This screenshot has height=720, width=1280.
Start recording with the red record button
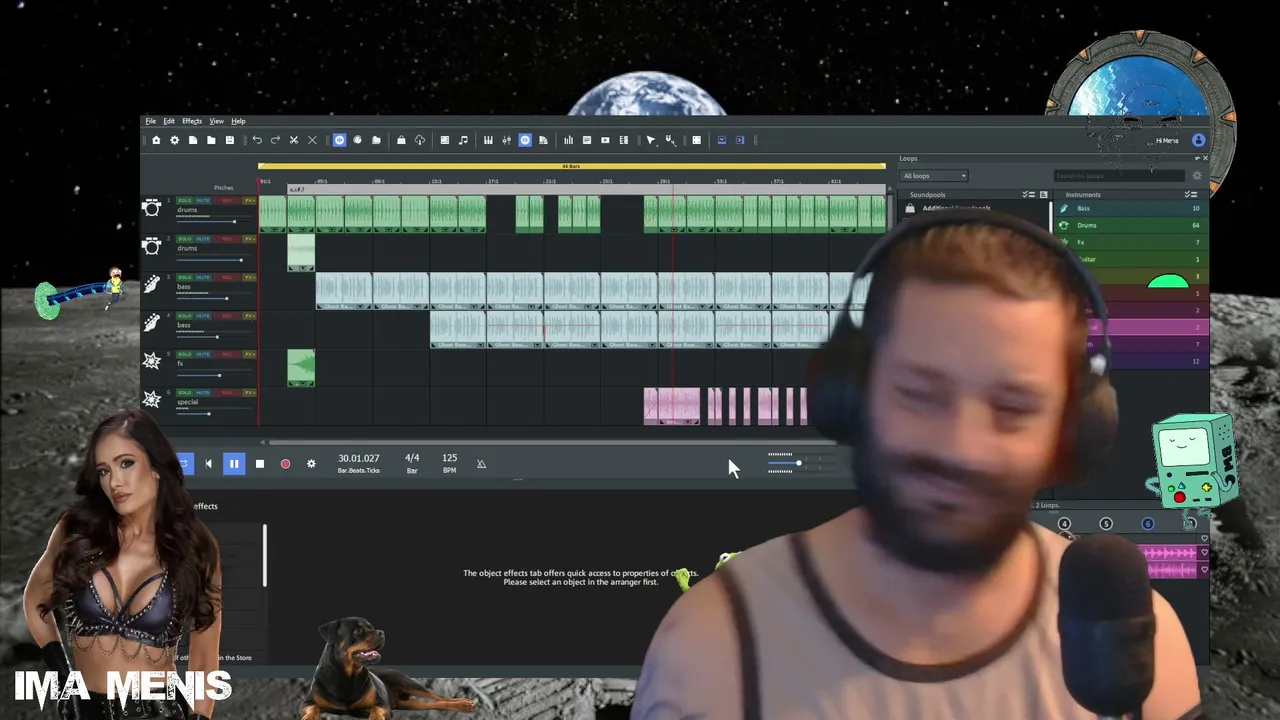[x=285, y=464]
